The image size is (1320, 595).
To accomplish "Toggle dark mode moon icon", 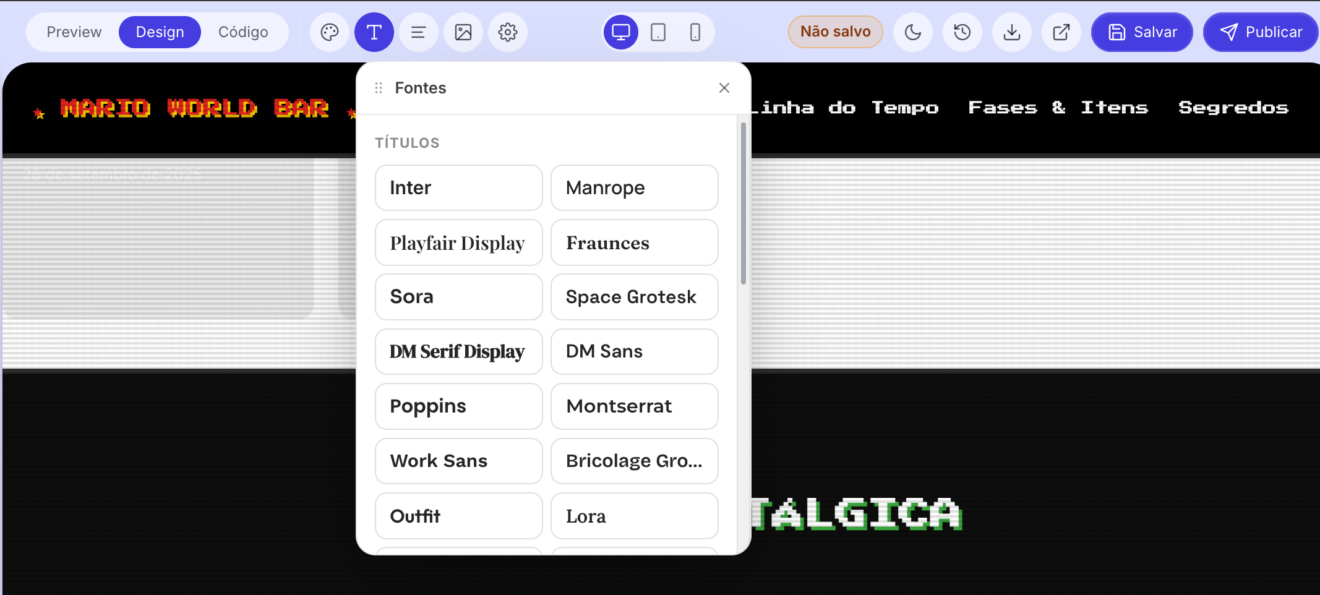I will pos(913,32).
